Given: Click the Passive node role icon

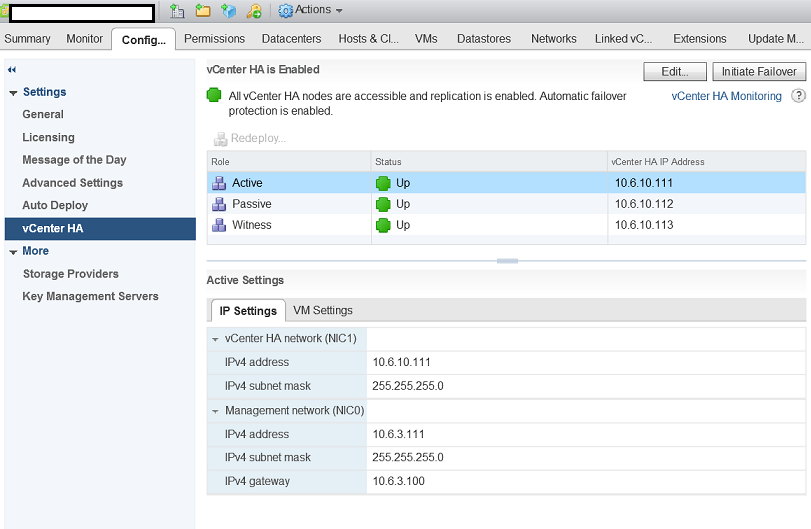Looking at the screenshot, I should point(219,204).
